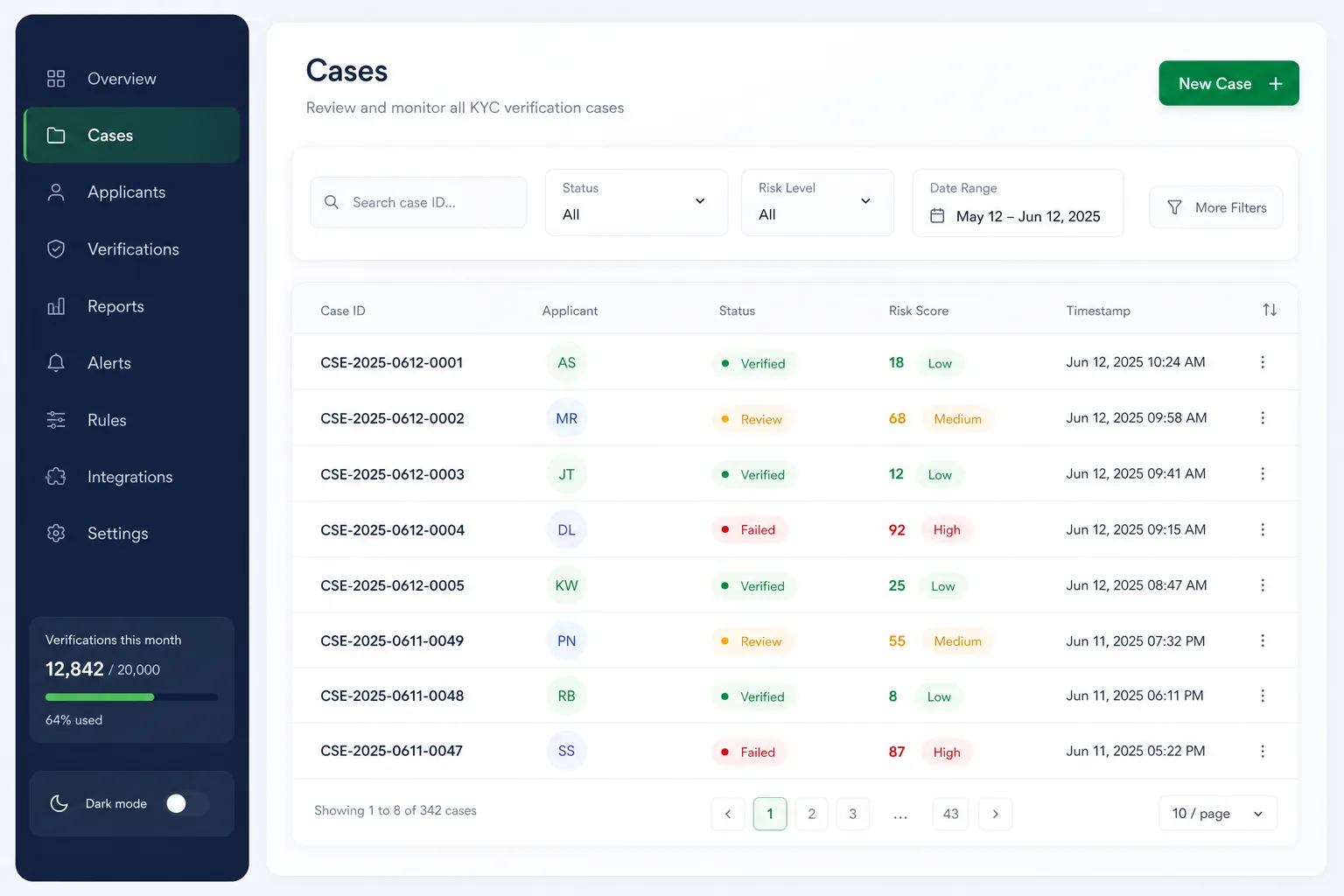Open row menu for CSE-2025-0612-0004
The width and height of the screenshot is (1344, 896).
pos(1263,529)
